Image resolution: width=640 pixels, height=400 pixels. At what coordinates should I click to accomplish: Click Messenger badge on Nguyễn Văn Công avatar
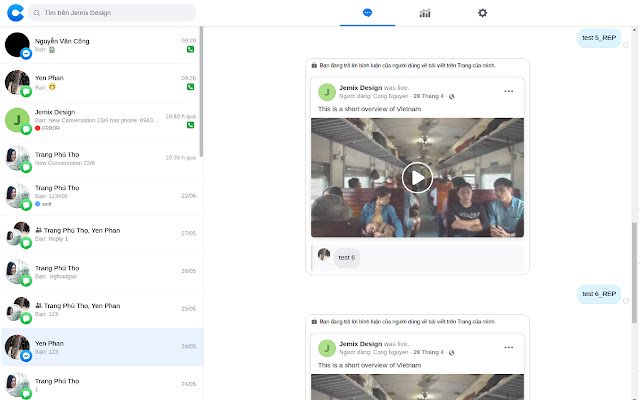(x=26, y=53)
